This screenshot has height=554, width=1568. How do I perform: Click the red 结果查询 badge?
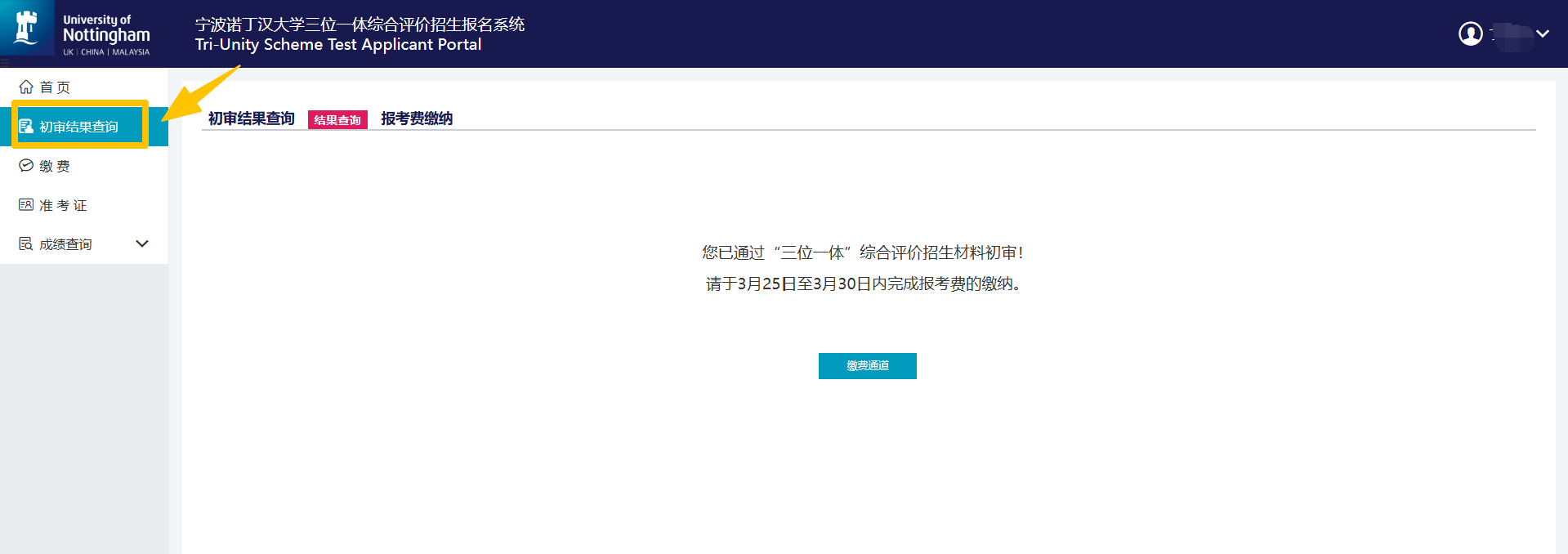(337, 120)
